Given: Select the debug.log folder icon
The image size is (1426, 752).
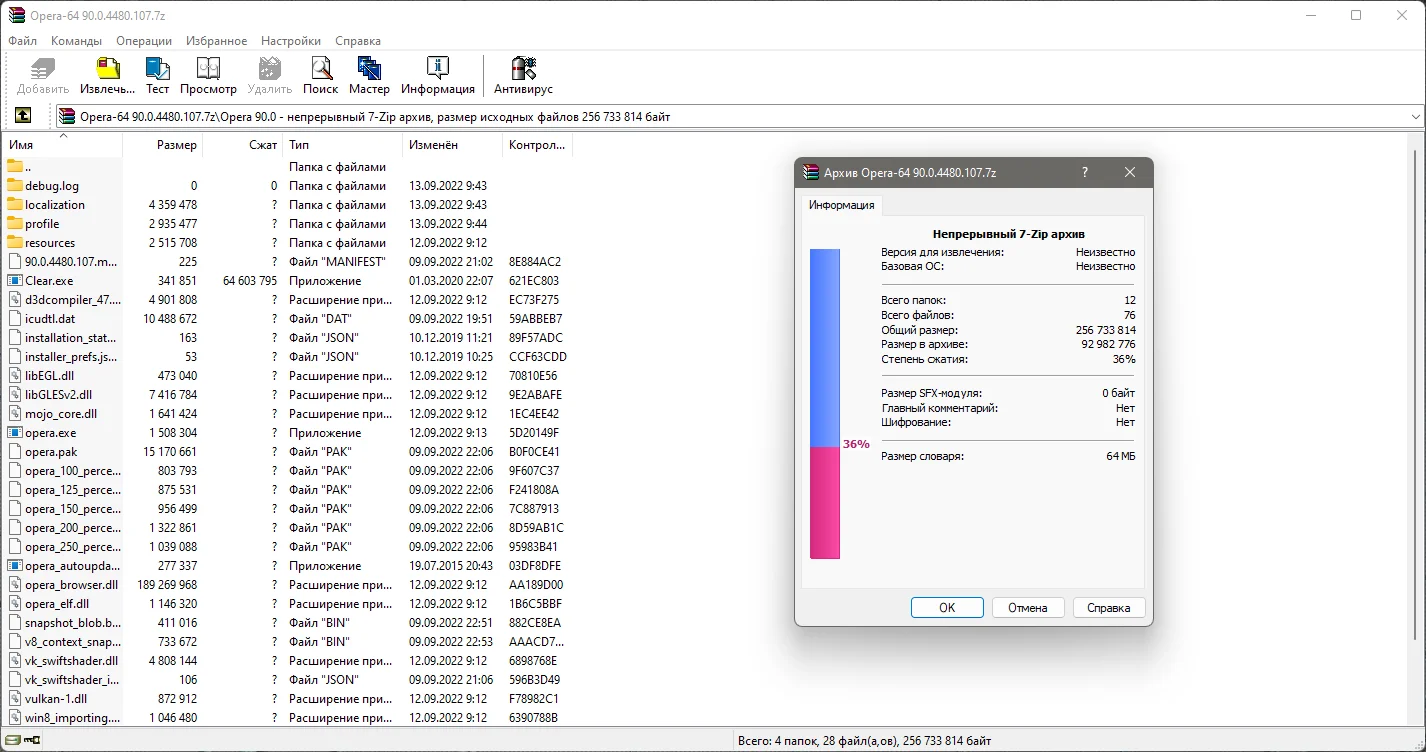Looking at the screenshot, I should click(15, 185).
